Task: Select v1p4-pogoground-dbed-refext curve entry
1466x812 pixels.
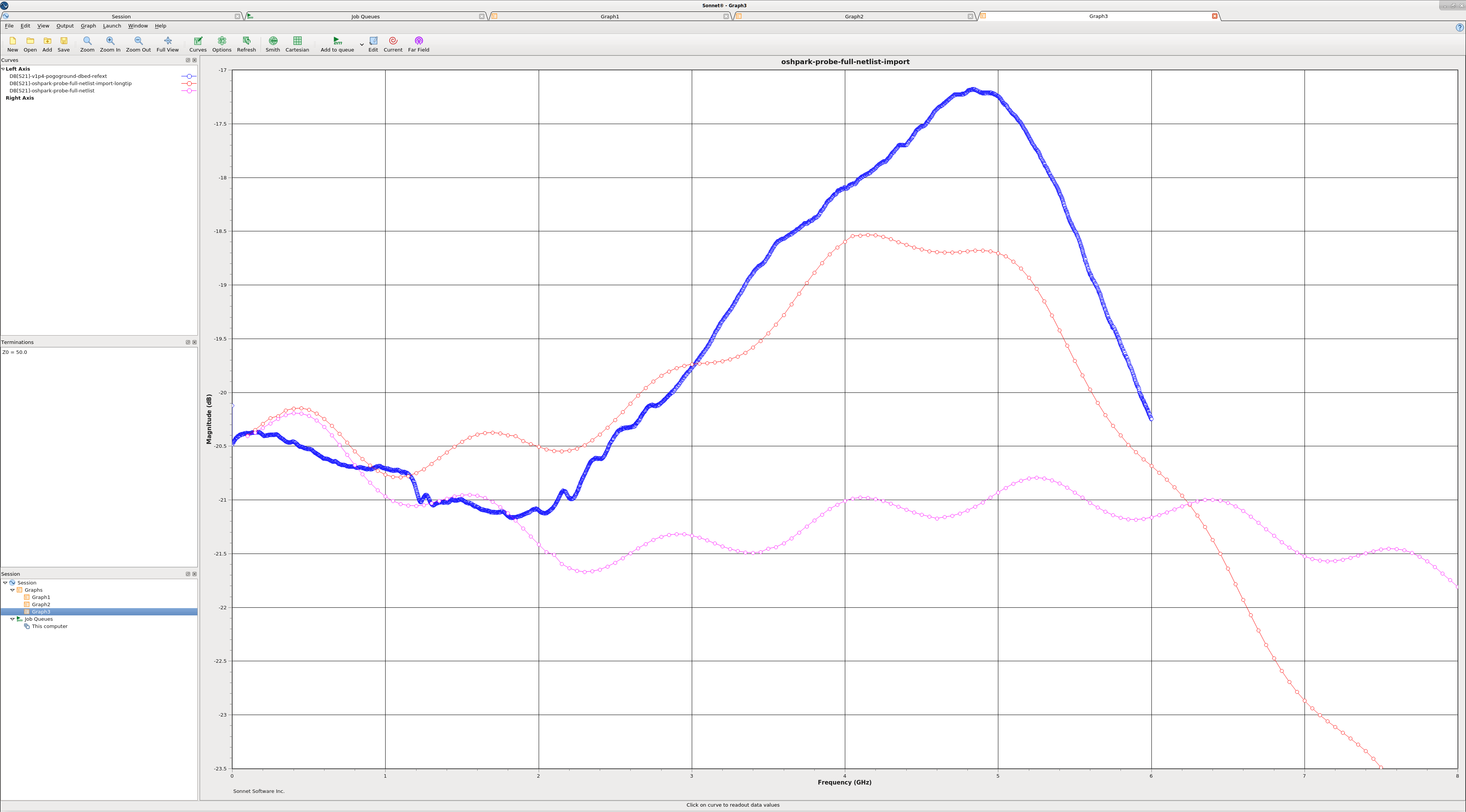Action: pyautogui.click(x=58, y=76)
